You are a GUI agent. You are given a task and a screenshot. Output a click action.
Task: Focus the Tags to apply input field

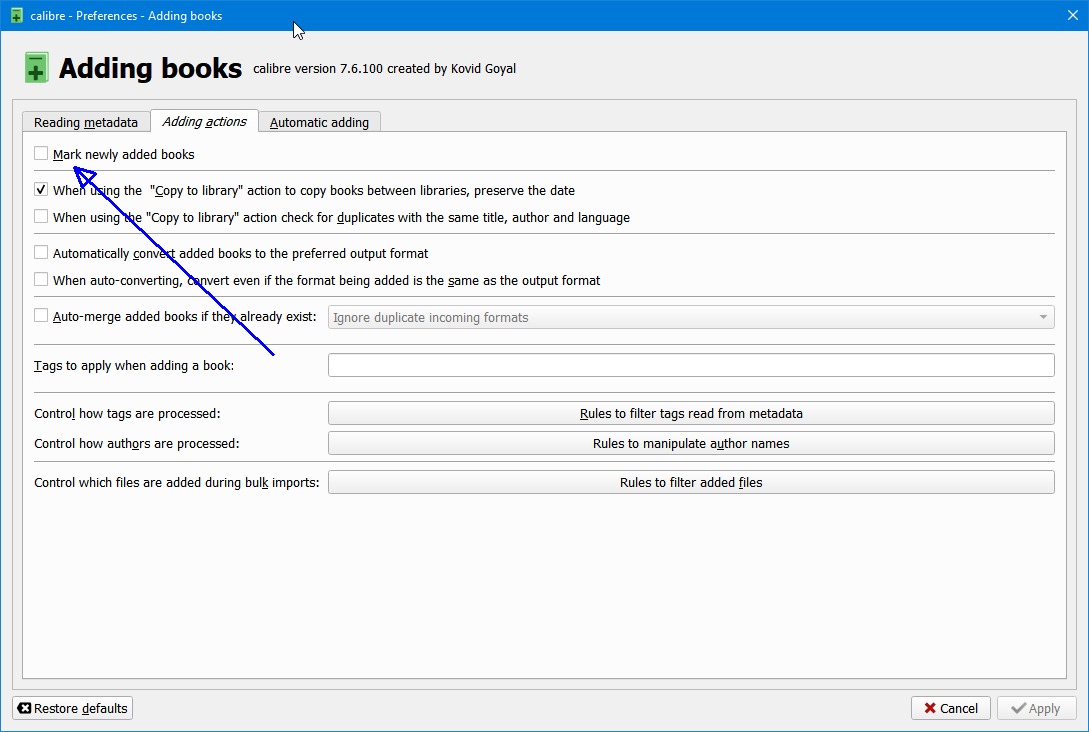pos(690,365)
